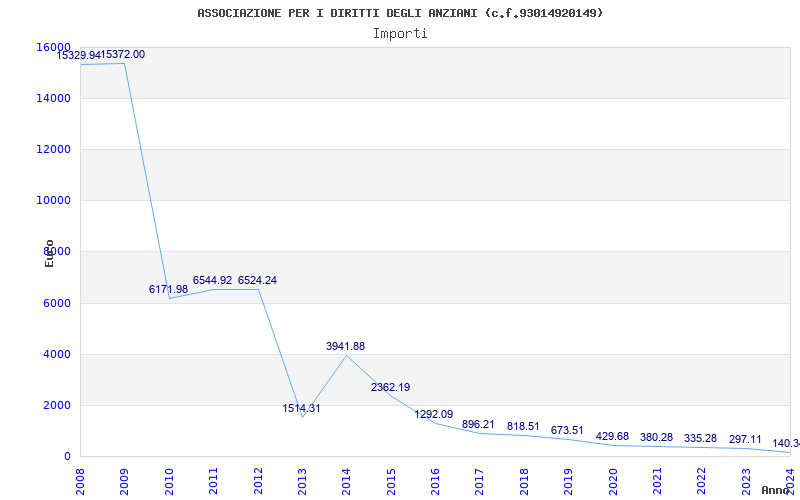The height and width of the screenshot is (500, 800).
Task: Select year 2019 on the x-axis
Action: pyautogui.click(x=568, y=481)
